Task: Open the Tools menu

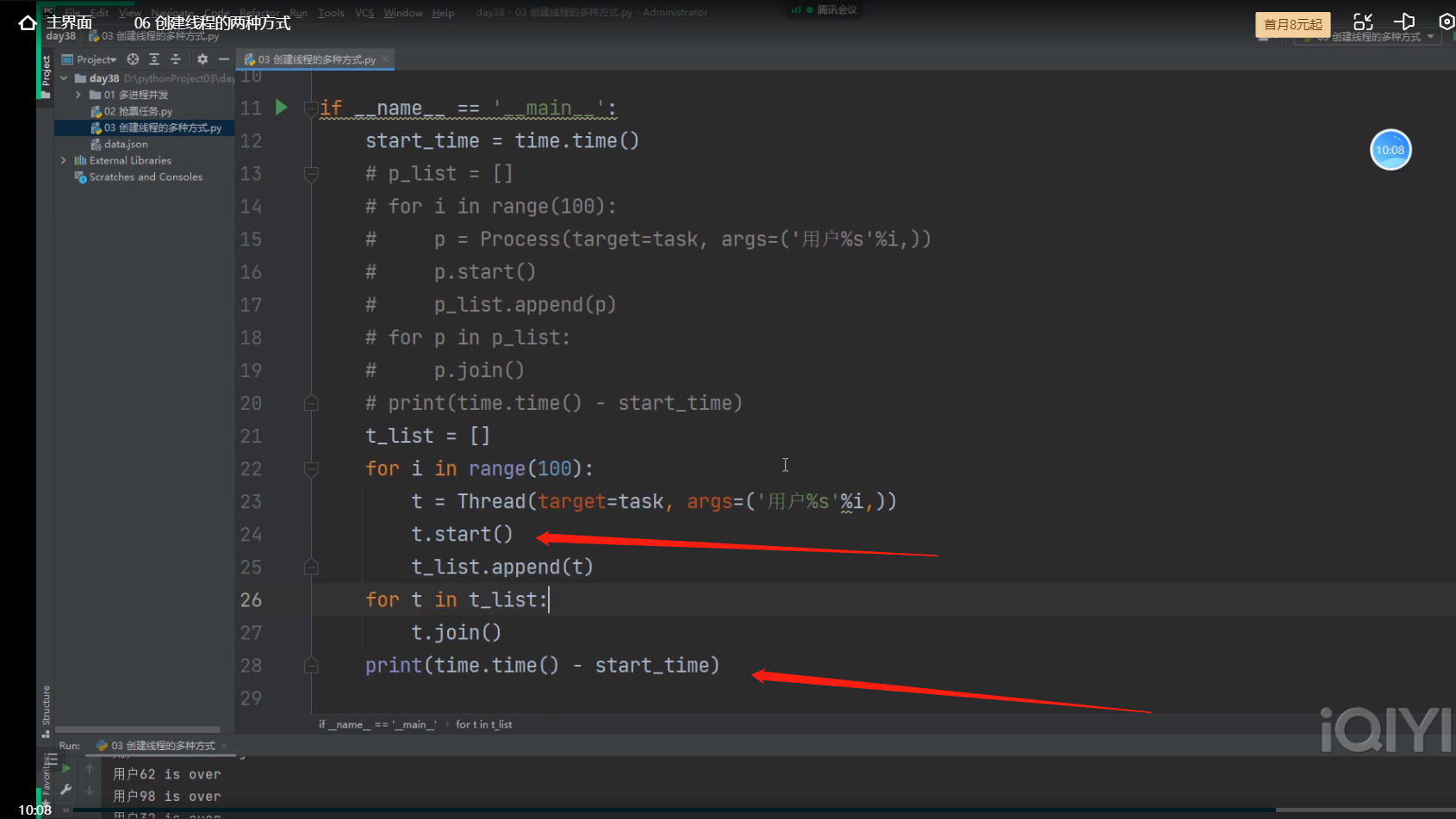Action: (x=331, y=13)
